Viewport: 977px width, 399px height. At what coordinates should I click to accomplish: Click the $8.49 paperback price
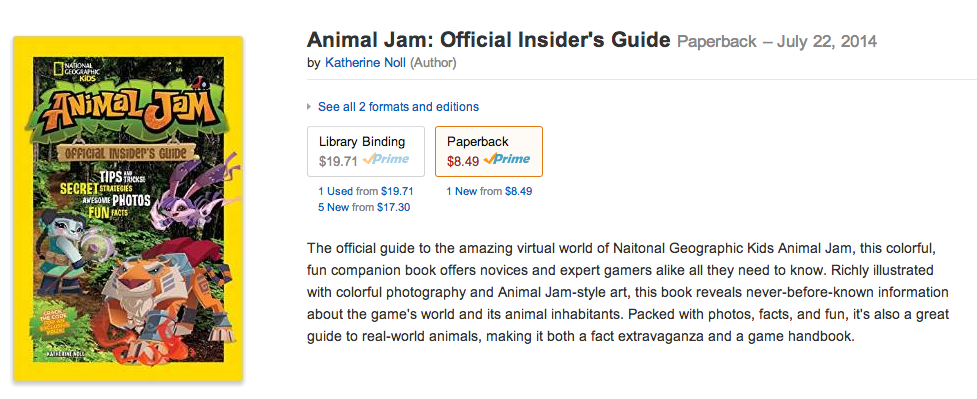(x=463, y=161)
